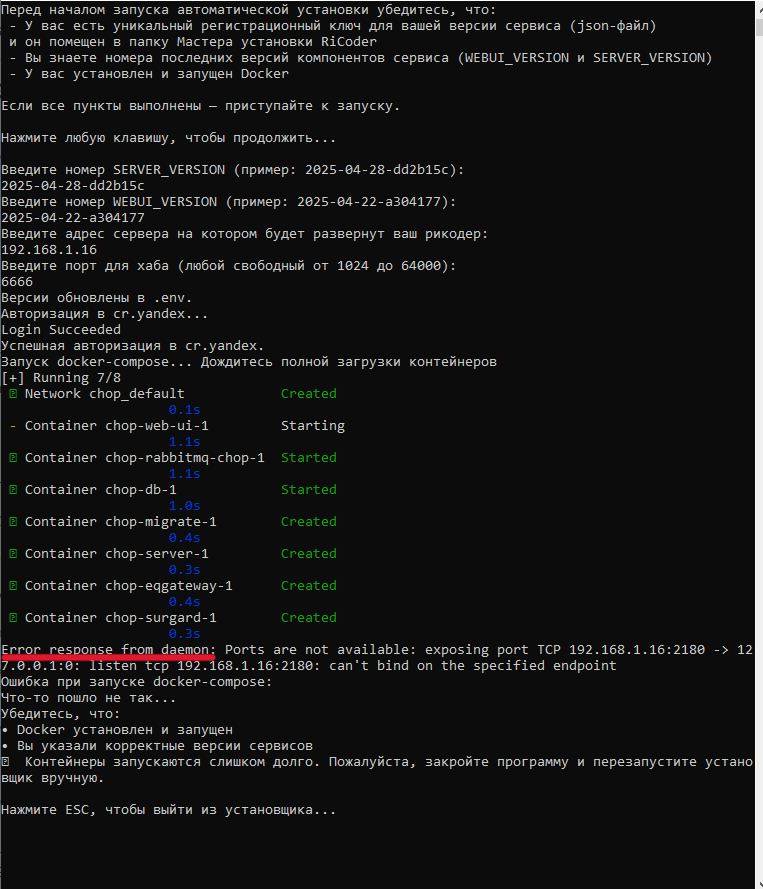Click the status glyph beside Container chop-server-1
The image size is (763, 889).
pos(13,554)
